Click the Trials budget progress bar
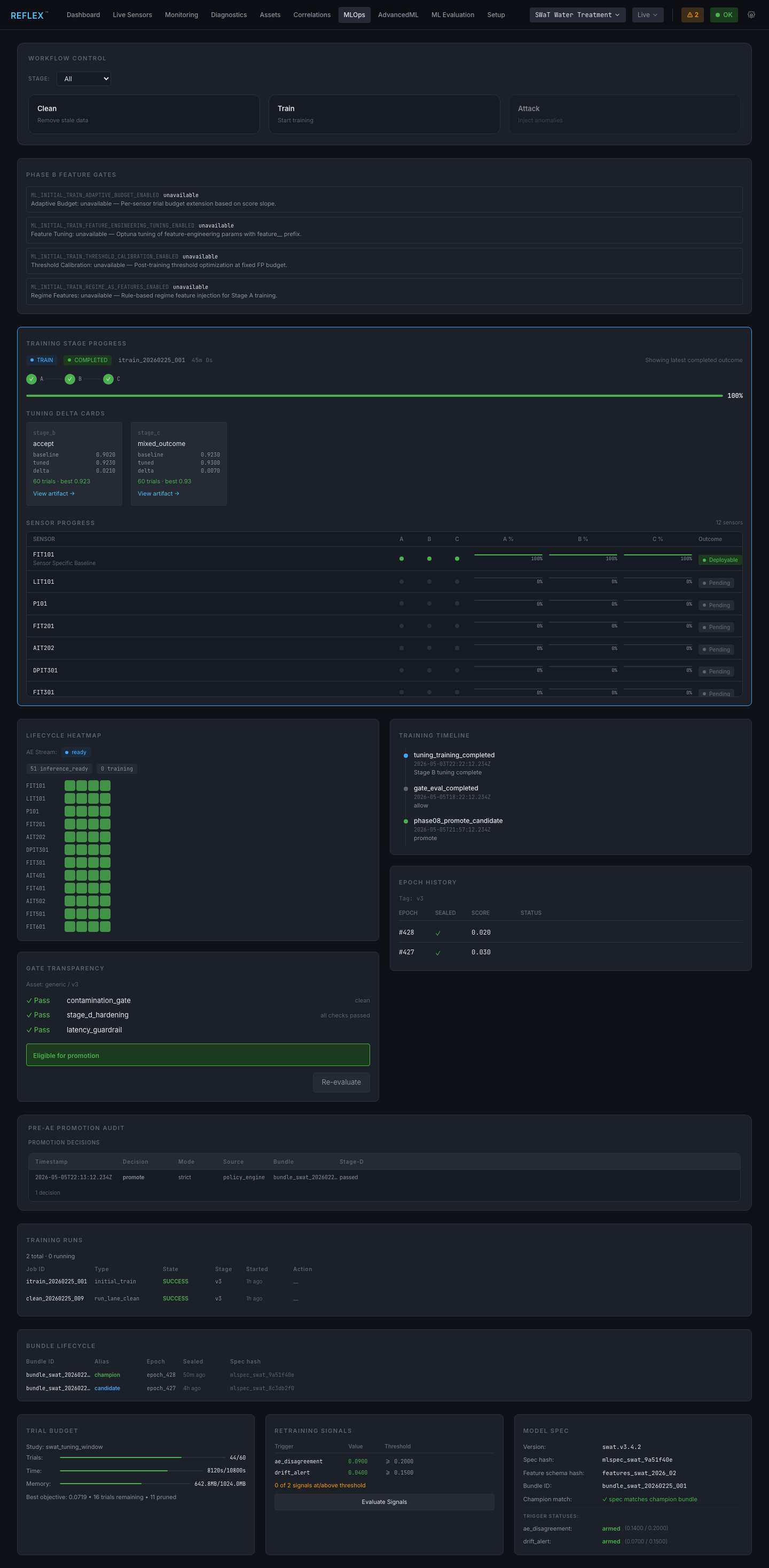This screenshot has width=769, height=1568. [143, 1457]
